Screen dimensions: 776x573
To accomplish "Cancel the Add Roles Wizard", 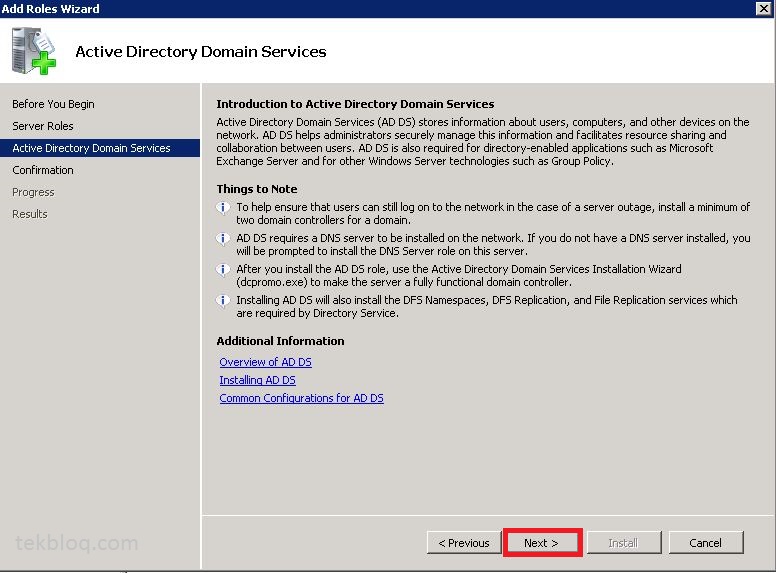I will coord(706,543).
